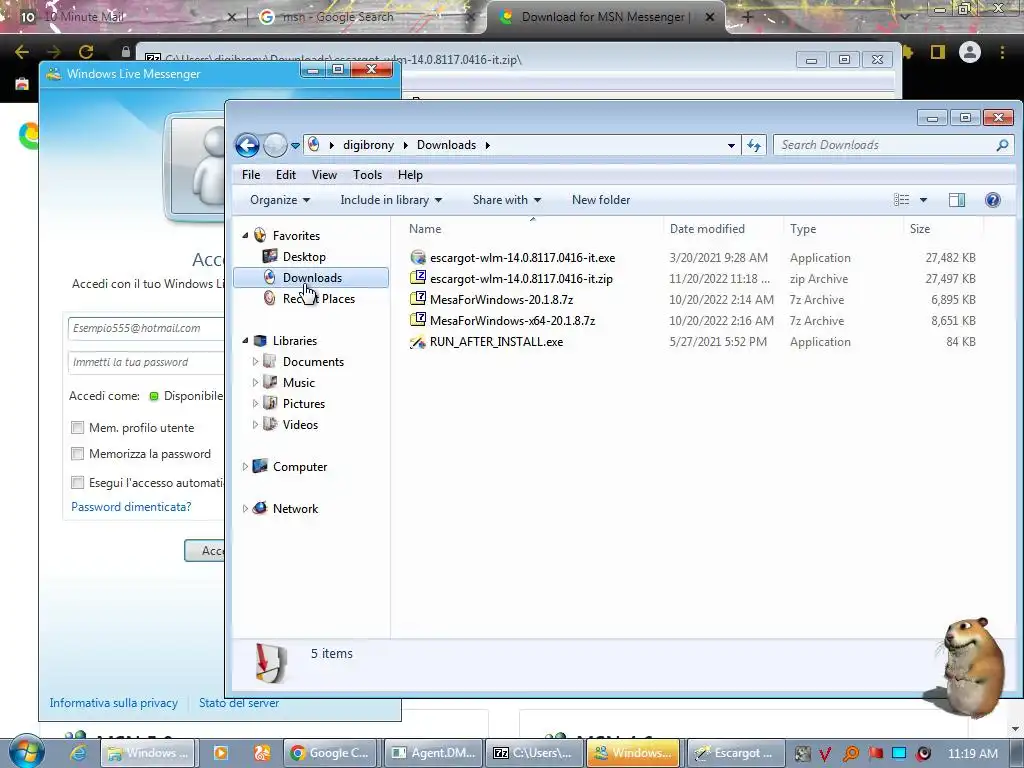Select the Computer icon in tree
The width and height of the screenshot is (1024, 768).
(260, 466)
